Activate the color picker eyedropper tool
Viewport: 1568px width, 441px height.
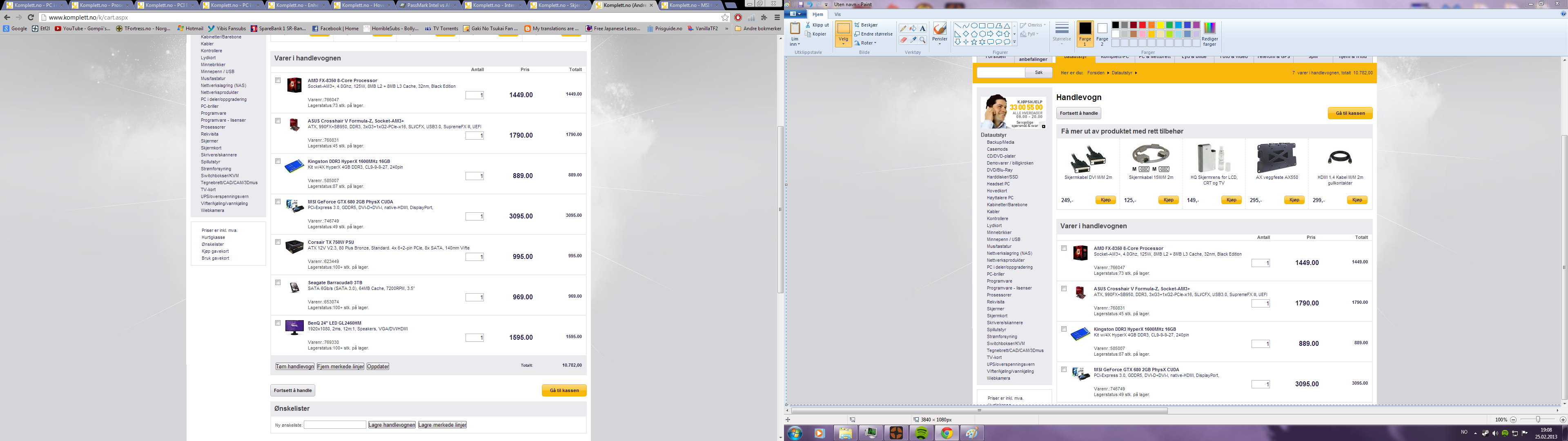coord(913,40)
